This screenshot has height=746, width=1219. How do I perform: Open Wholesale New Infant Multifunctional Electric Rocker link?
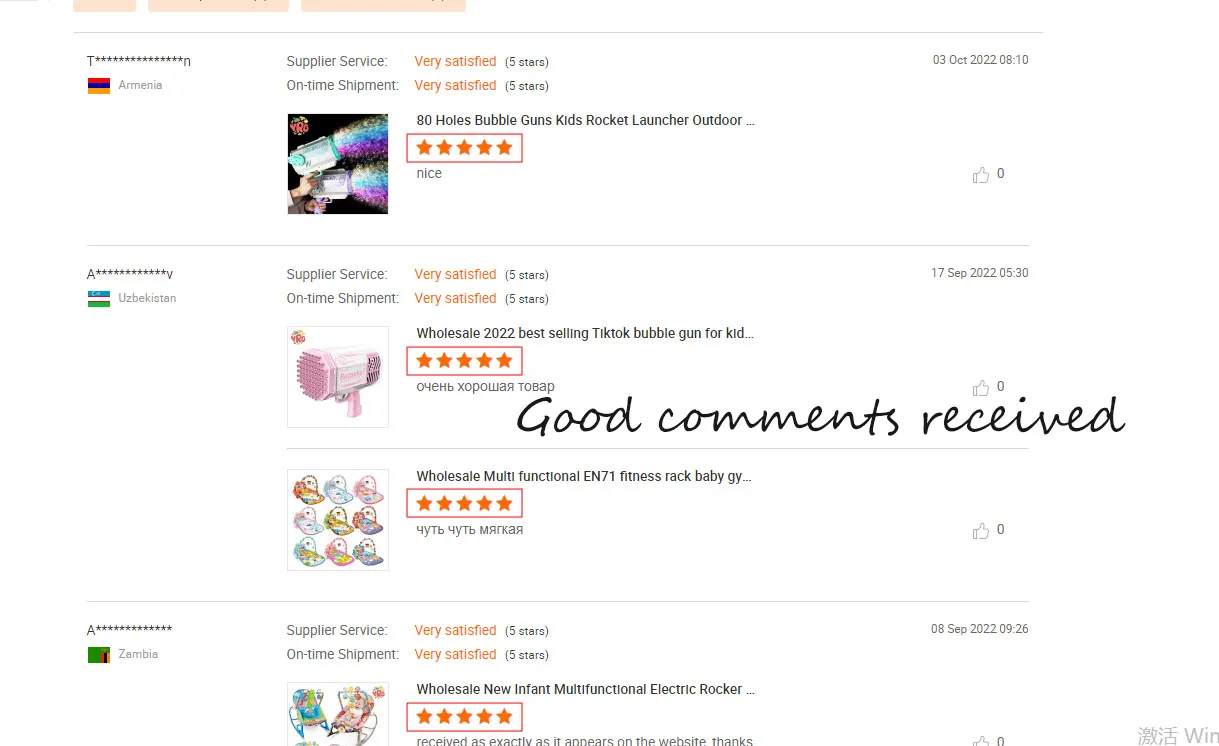[x=585, y=689]
